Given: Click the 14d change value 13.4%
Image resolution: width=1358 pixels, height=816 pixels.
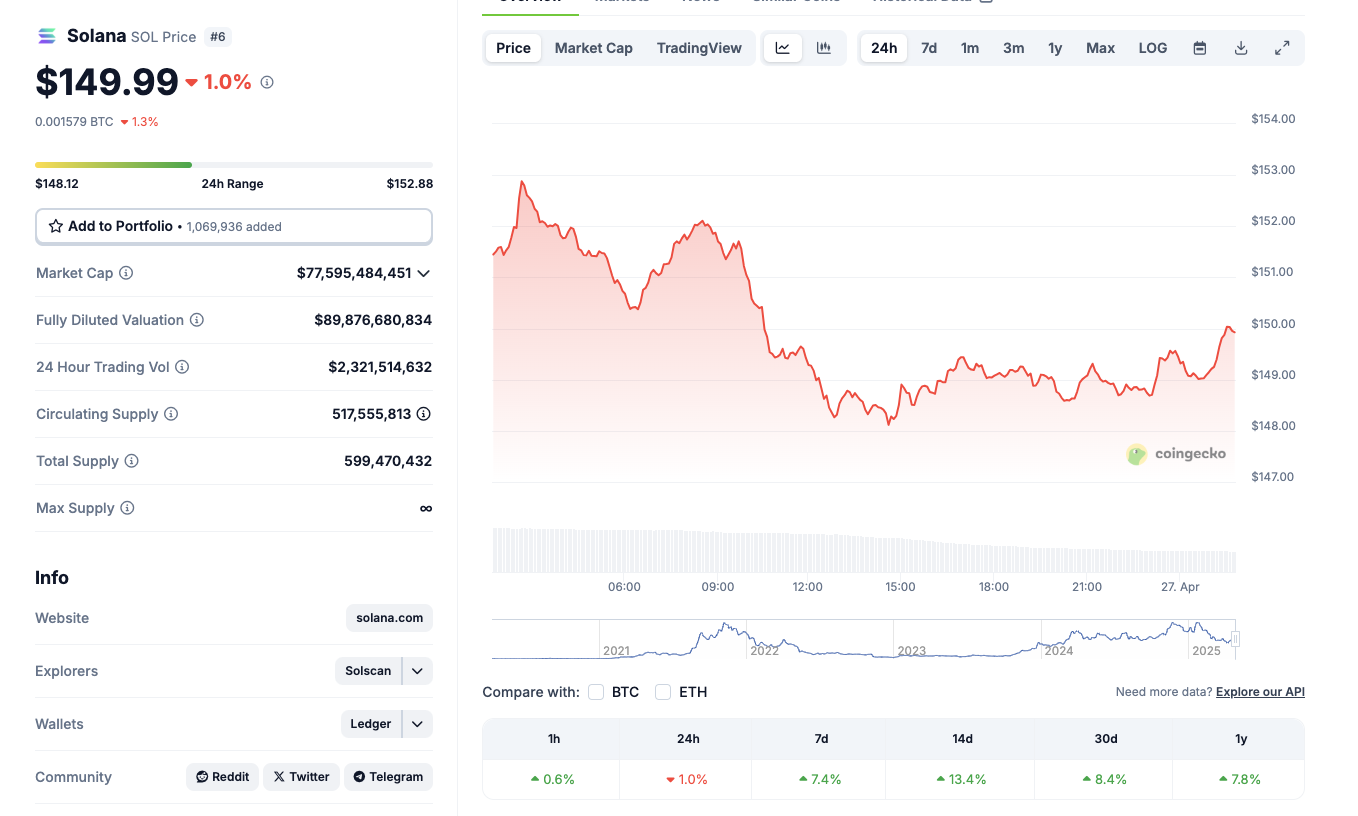Looking at the screenshot, I should click(962, 779).
